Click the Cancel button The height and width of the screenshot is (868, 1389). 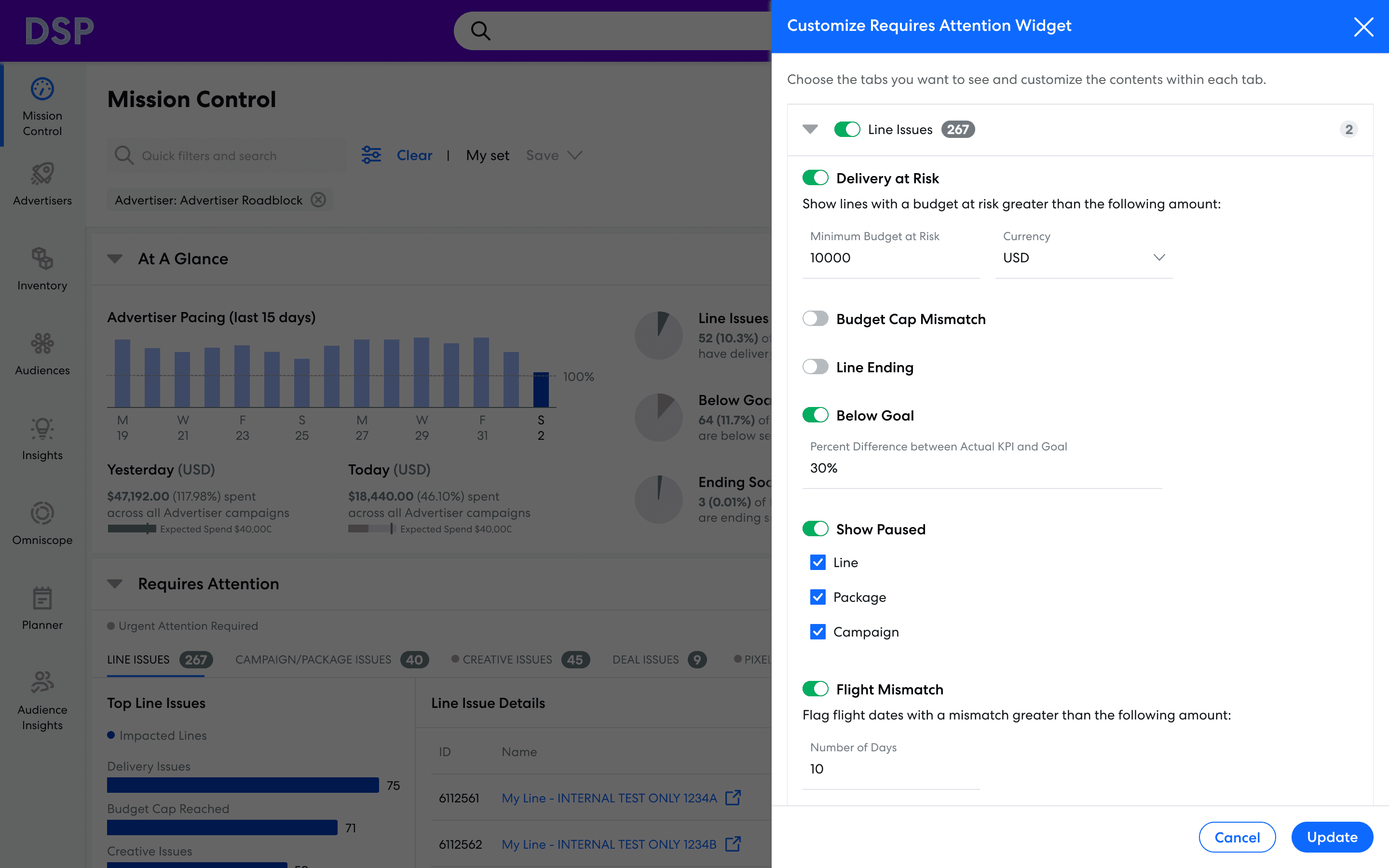(1237, 837)
